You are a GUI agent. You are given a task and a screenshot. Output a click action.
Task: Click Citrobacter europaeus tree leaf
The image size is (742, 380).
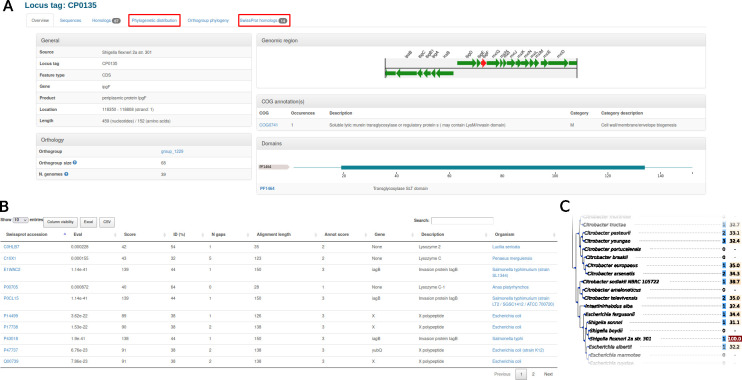click(612, 265)
